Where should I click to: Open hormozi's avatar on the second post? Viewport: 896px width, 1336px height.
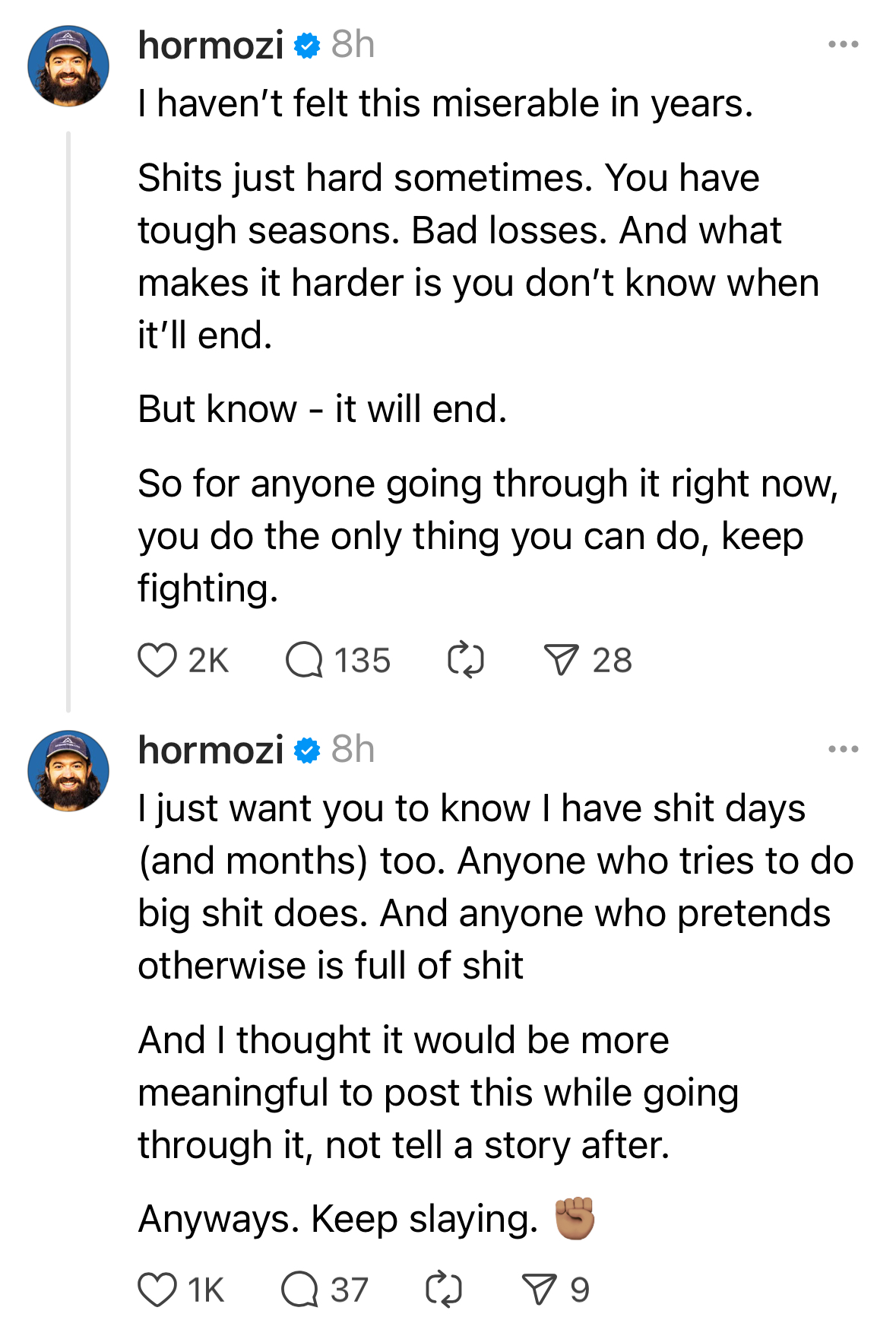[x=68, y=771]
